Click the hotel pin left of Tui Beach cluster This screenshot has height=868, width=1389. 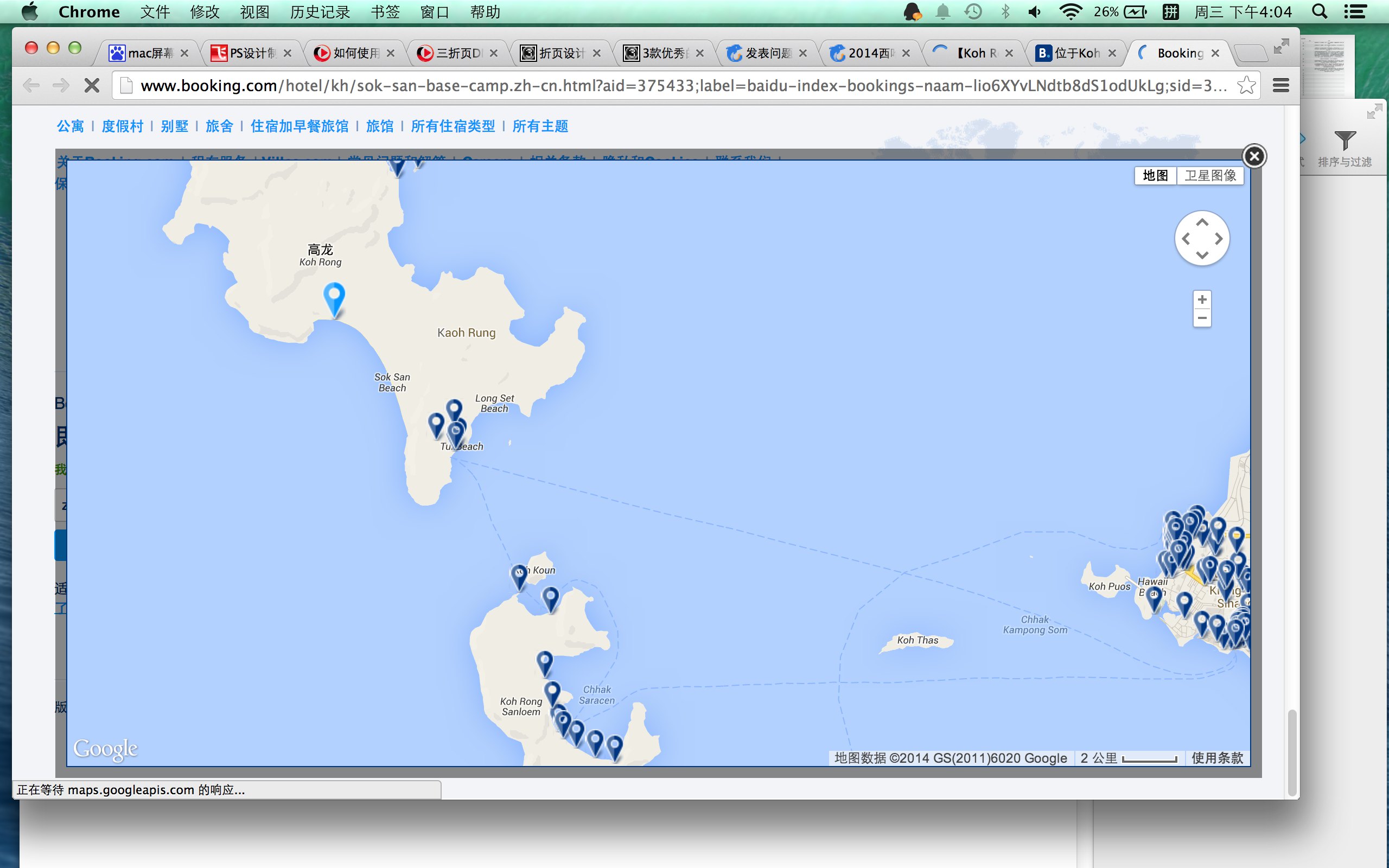click(436, 426)
